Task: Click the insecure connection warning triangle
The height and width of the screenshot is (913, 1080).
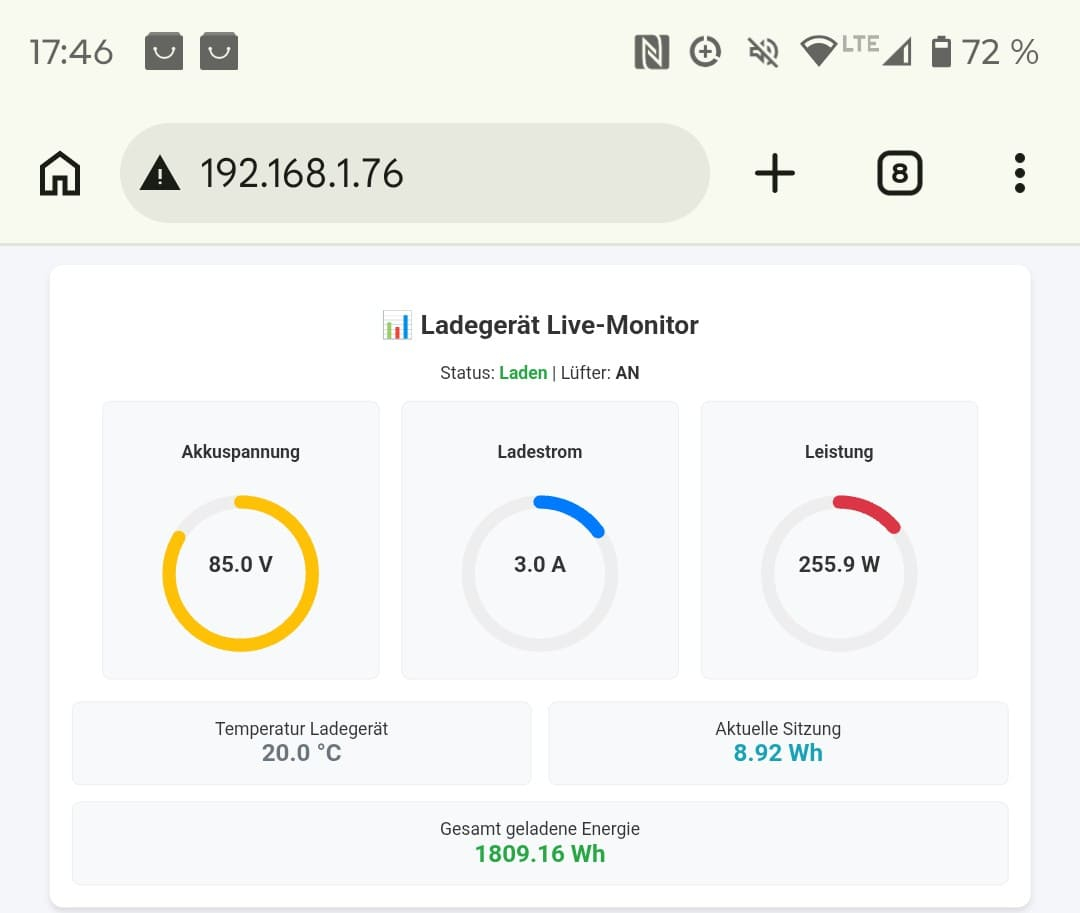Action: coord(160,173)
